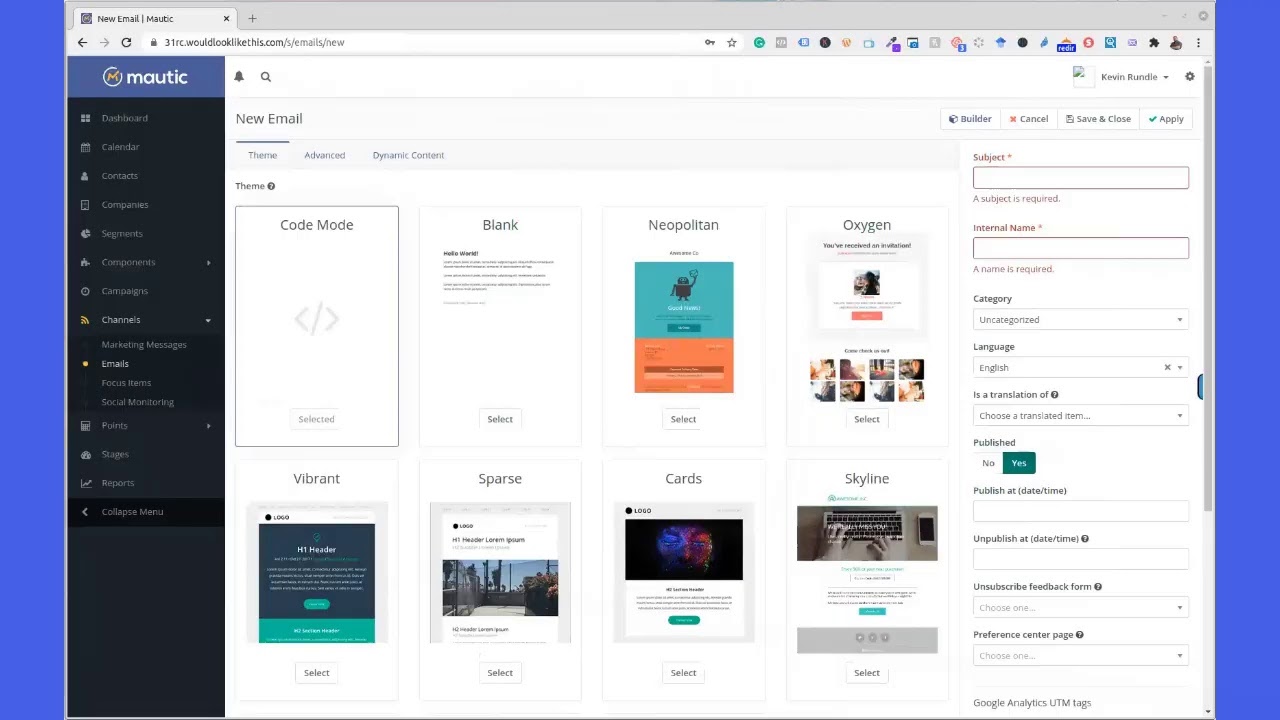Click the Stages sidebar icon
1280x720 pixels.
click(x=85, y=454)
